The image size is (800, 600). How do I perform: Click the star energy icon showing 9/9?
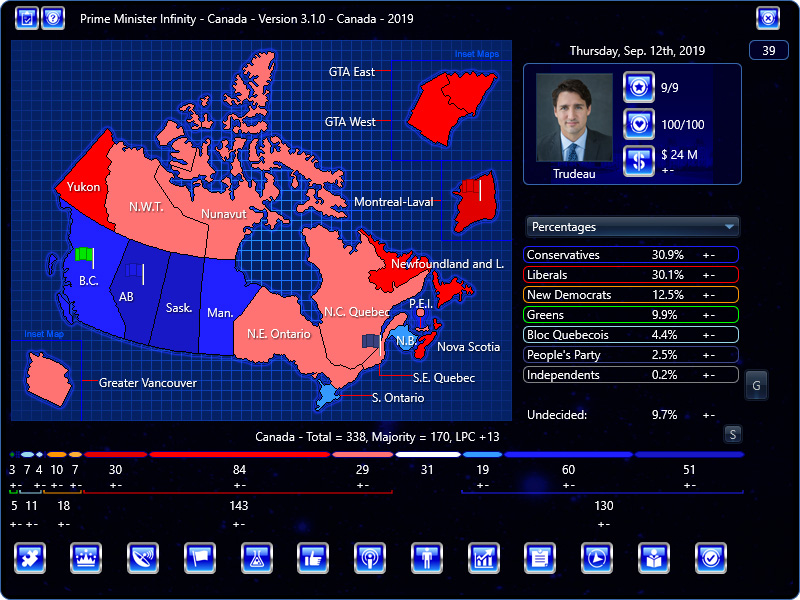[638, 87]
